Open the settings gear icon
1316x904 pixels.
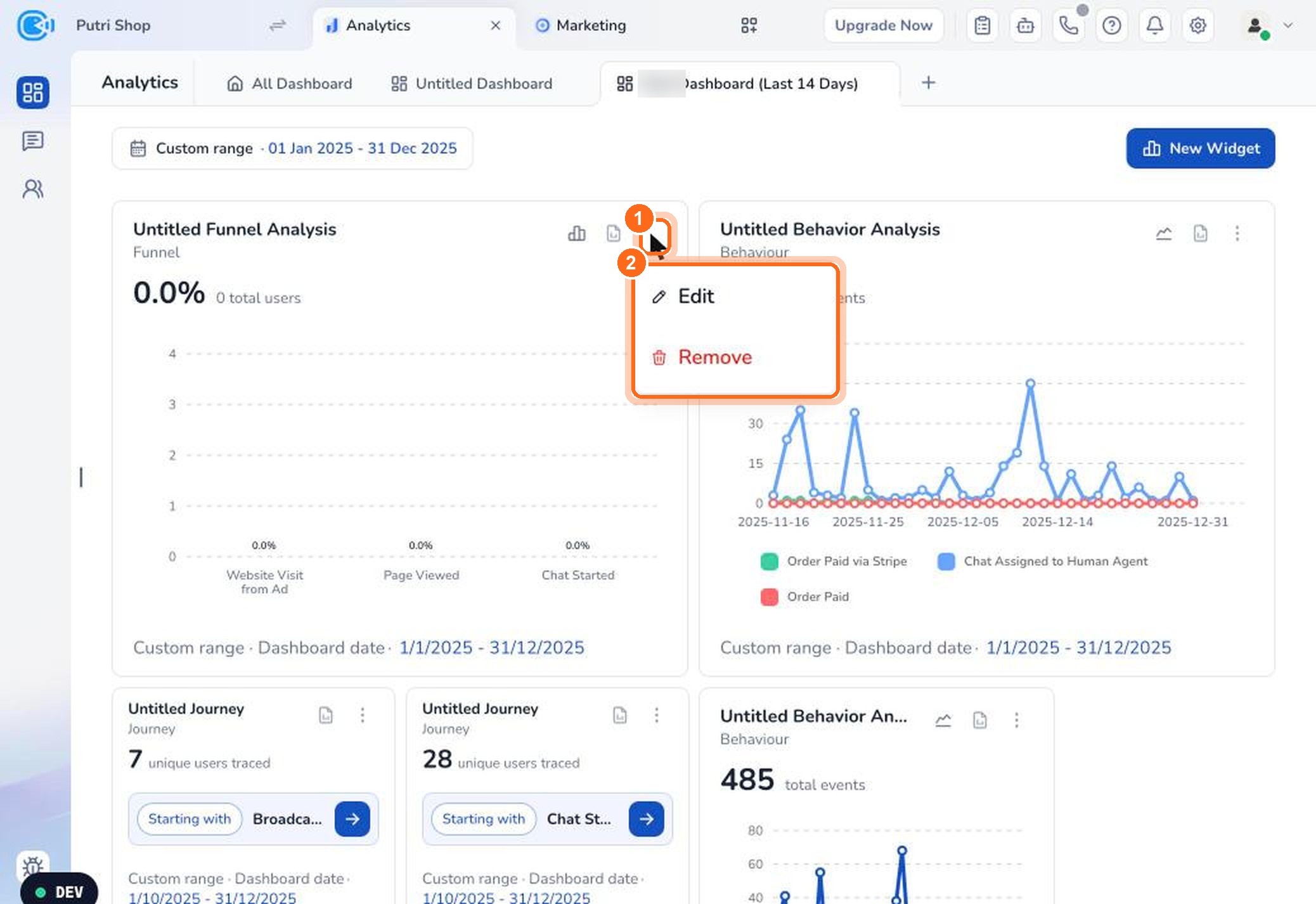pyautogui.click(x=1197, y=25)
